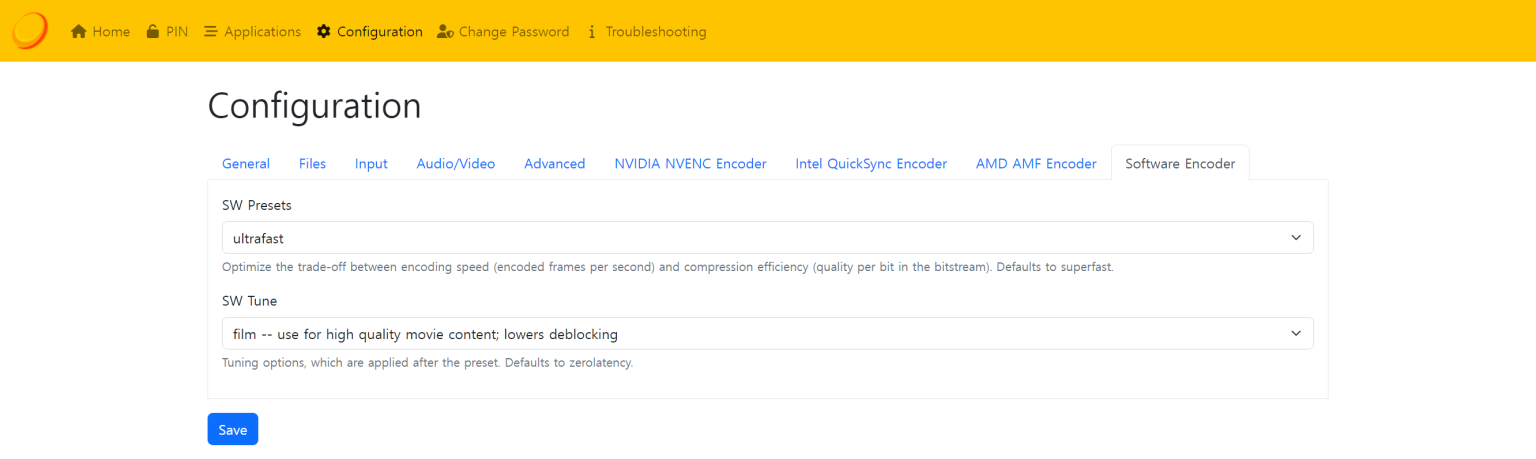The image size is (1536, 459).
Task: Open the Advanced tab
Action: pyautogui.click(x=554, y=164)
